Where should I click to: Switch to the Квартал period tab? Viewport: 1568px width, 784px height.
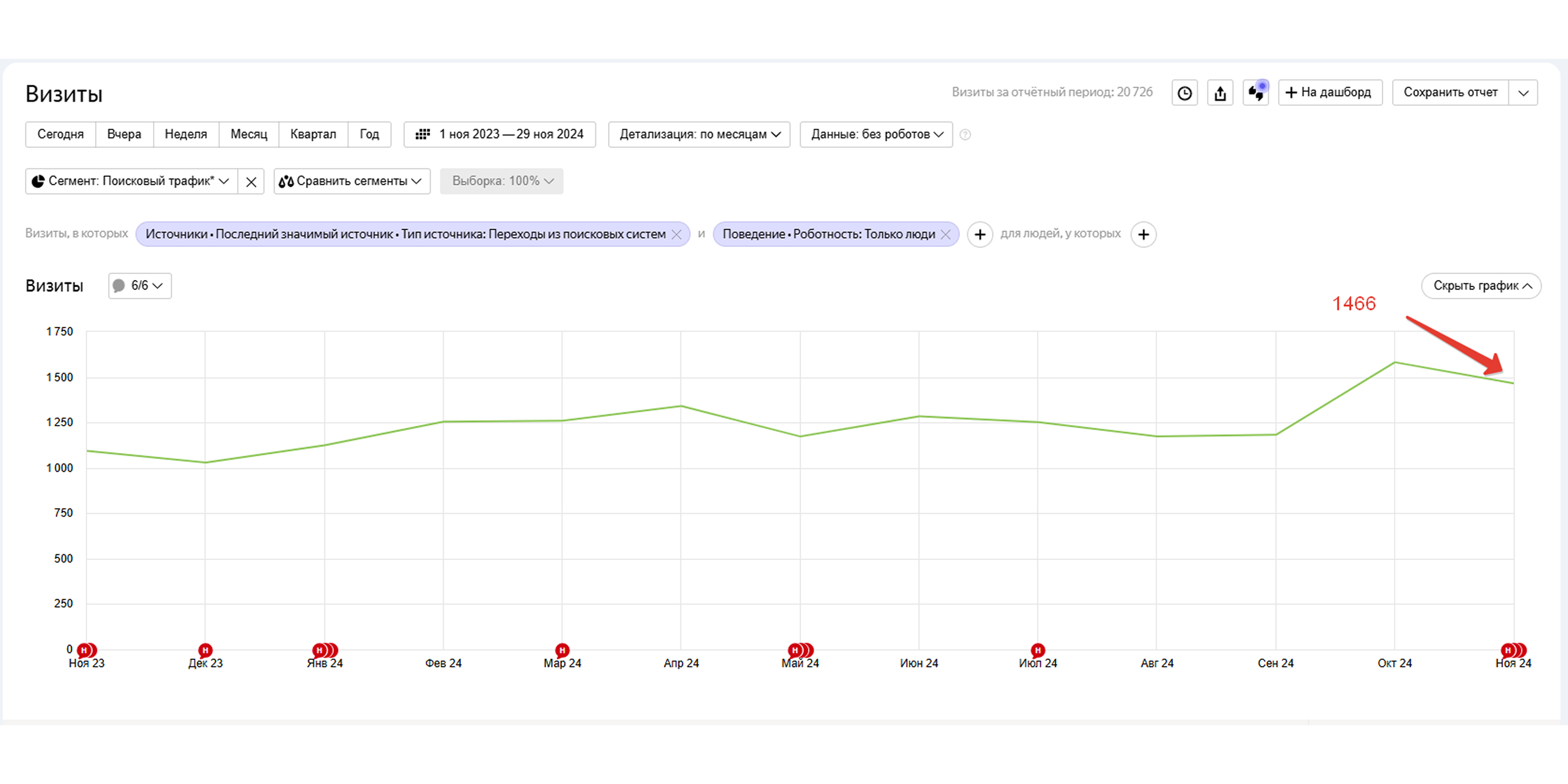click(x=313, y=134)
